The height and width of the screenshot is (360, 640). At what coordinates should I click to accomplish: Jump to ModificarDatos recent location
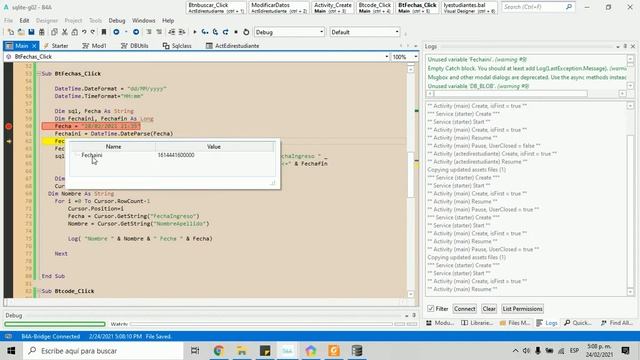point(279,8)
